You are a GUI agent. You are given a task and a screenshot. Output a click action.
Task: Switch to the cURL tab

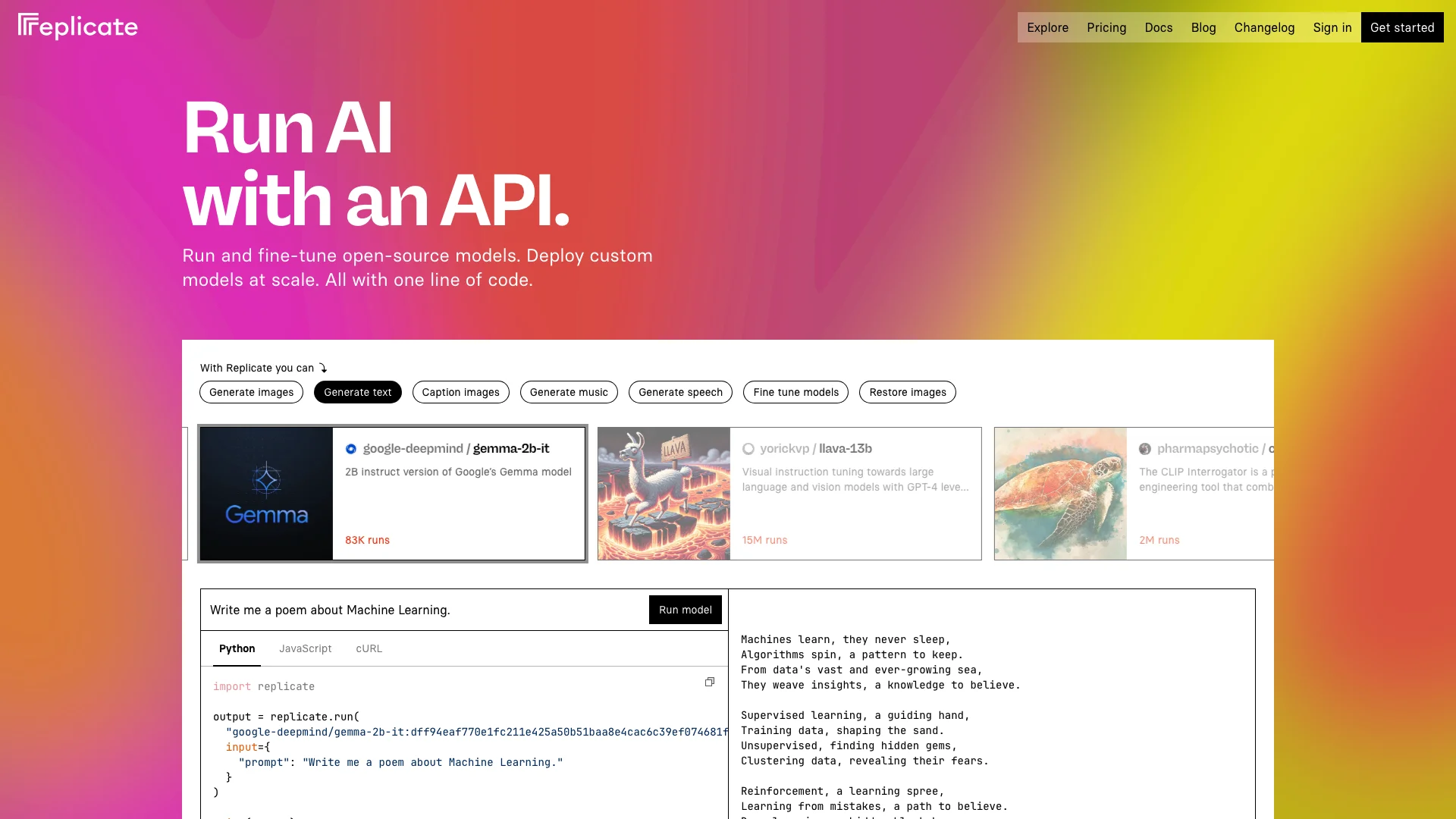tap(369, 648)
